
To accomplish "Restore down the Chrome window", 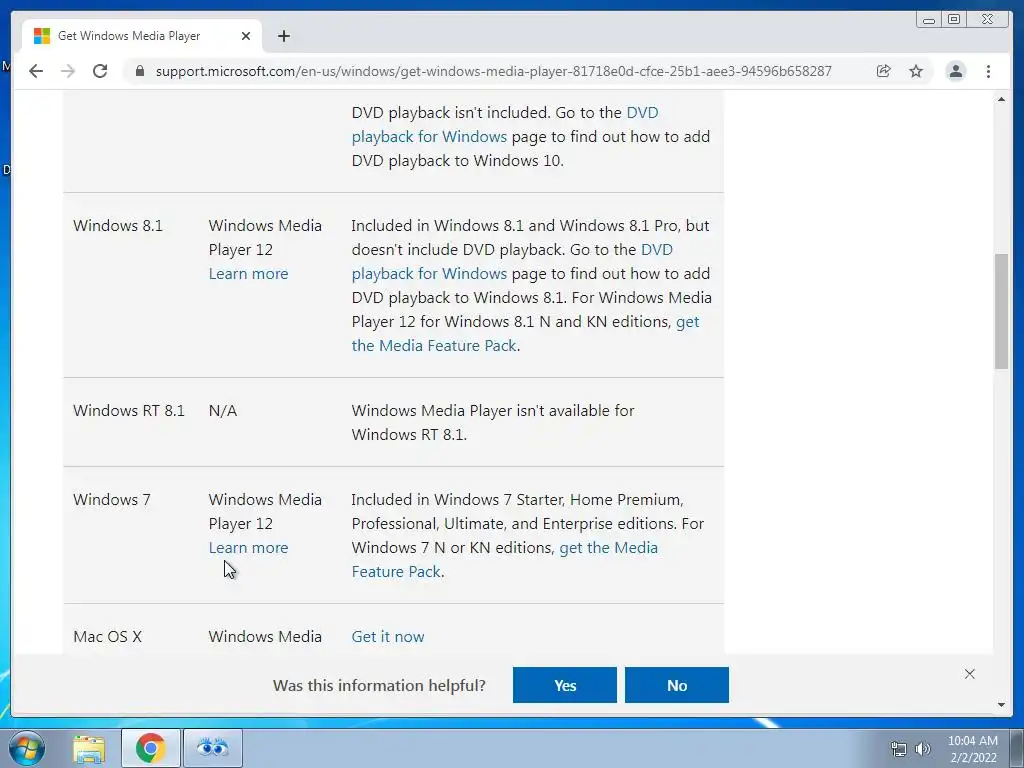I will (x=953, y=20).
